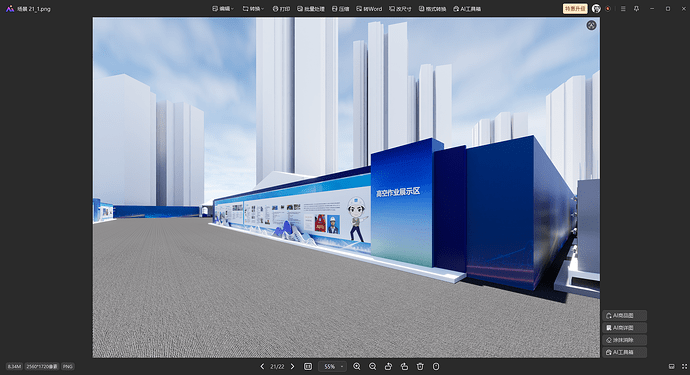
Task: Click the 转Word conversion button
Action: click(x=369, y=8)
